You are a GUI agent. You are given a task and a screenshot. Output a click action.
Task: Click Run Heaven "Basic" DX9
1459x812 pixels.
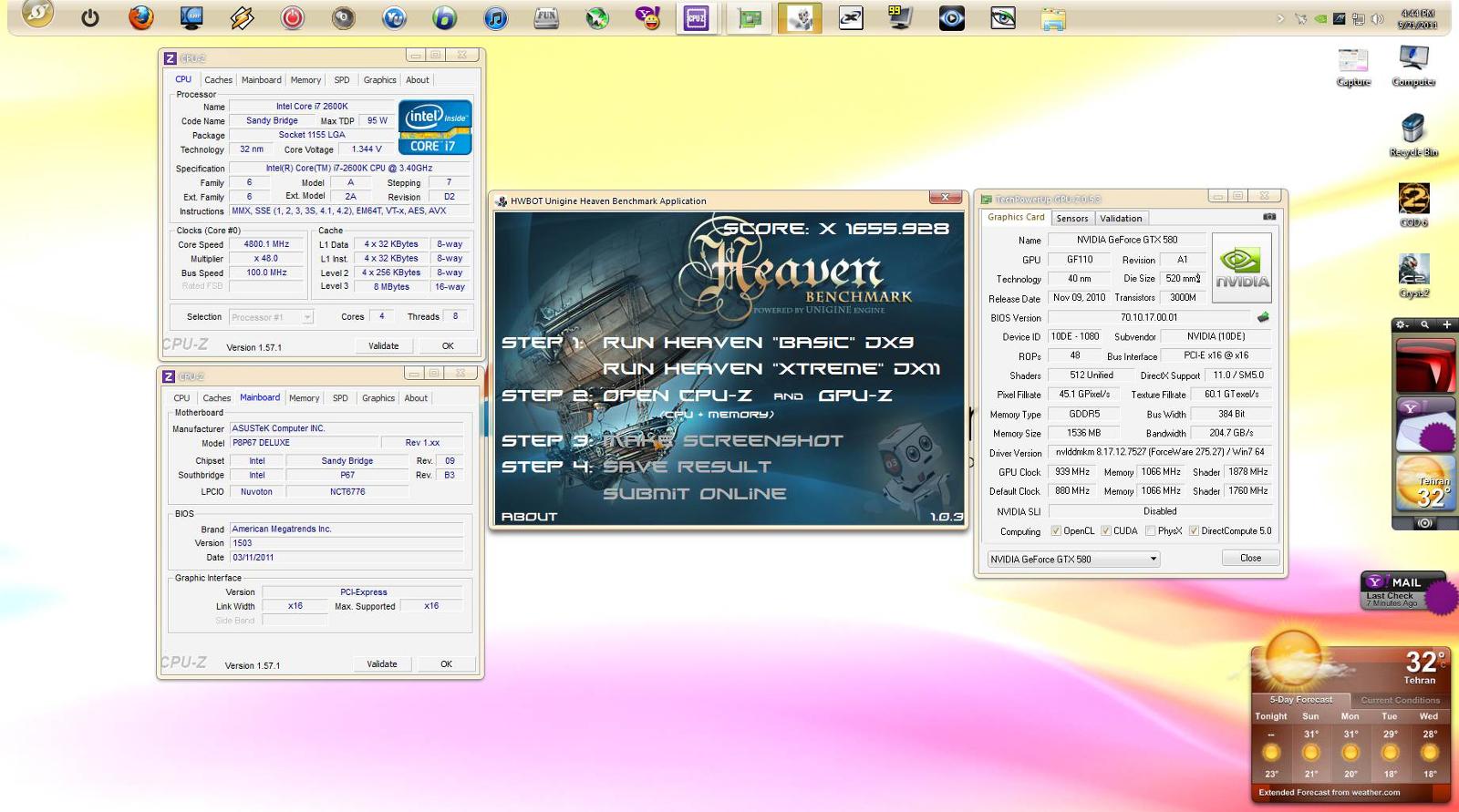(x=758, y=343)
